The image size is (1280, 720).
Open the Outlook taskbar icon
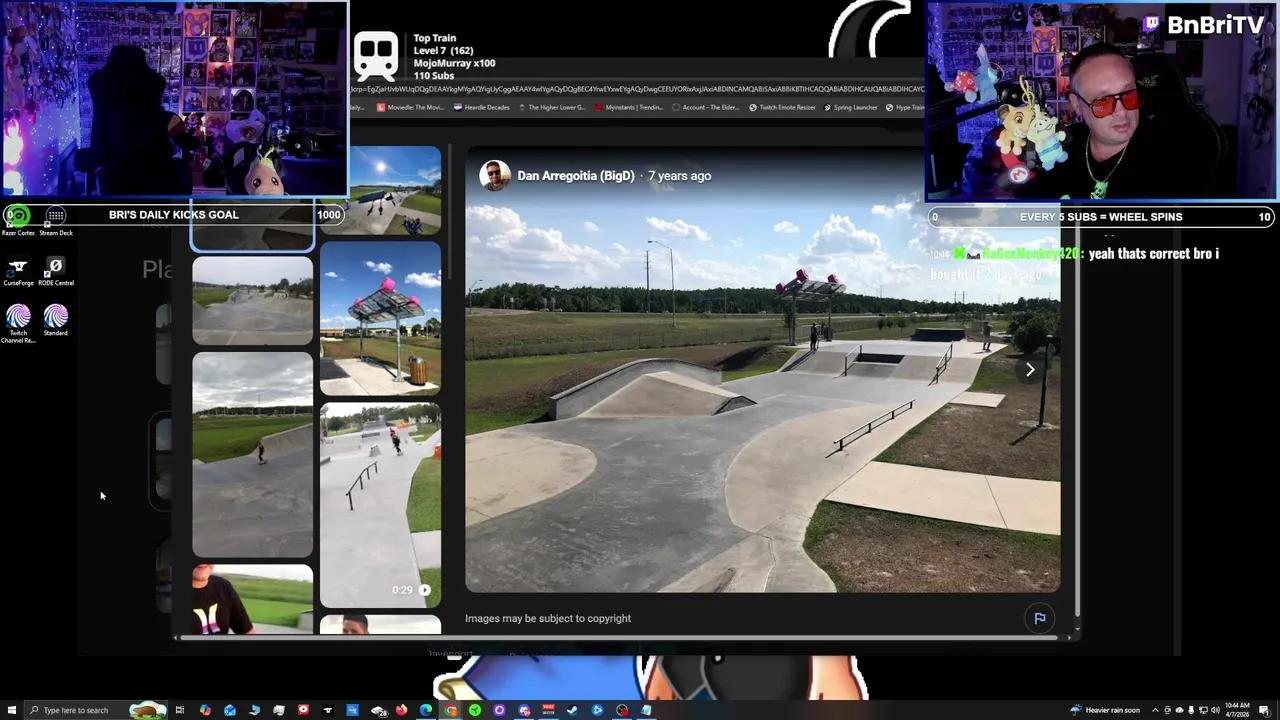pos(230,710)
